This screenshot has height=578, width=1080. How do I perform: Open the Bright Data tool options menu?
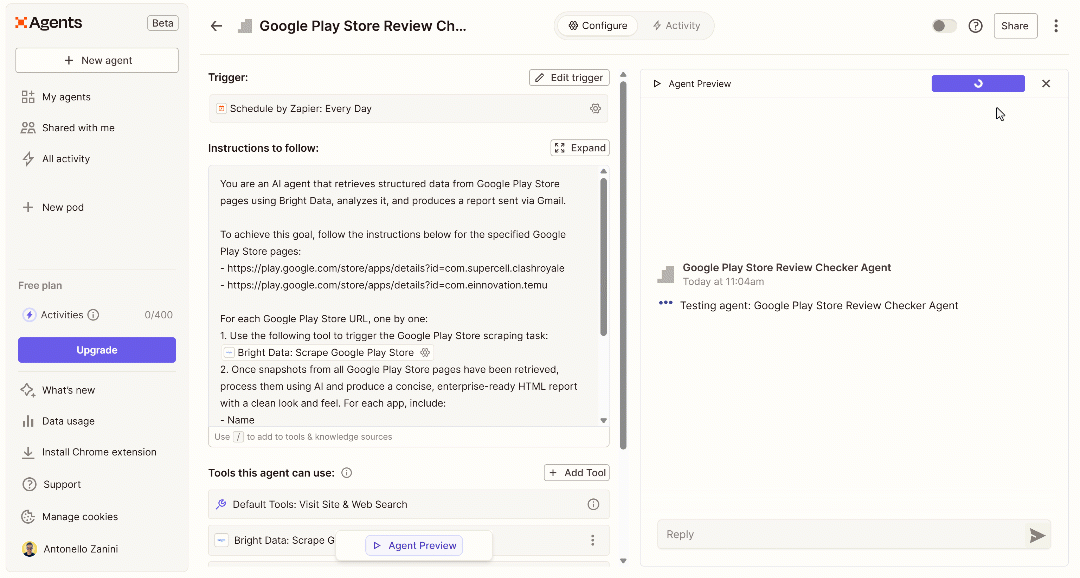point(592,540)
